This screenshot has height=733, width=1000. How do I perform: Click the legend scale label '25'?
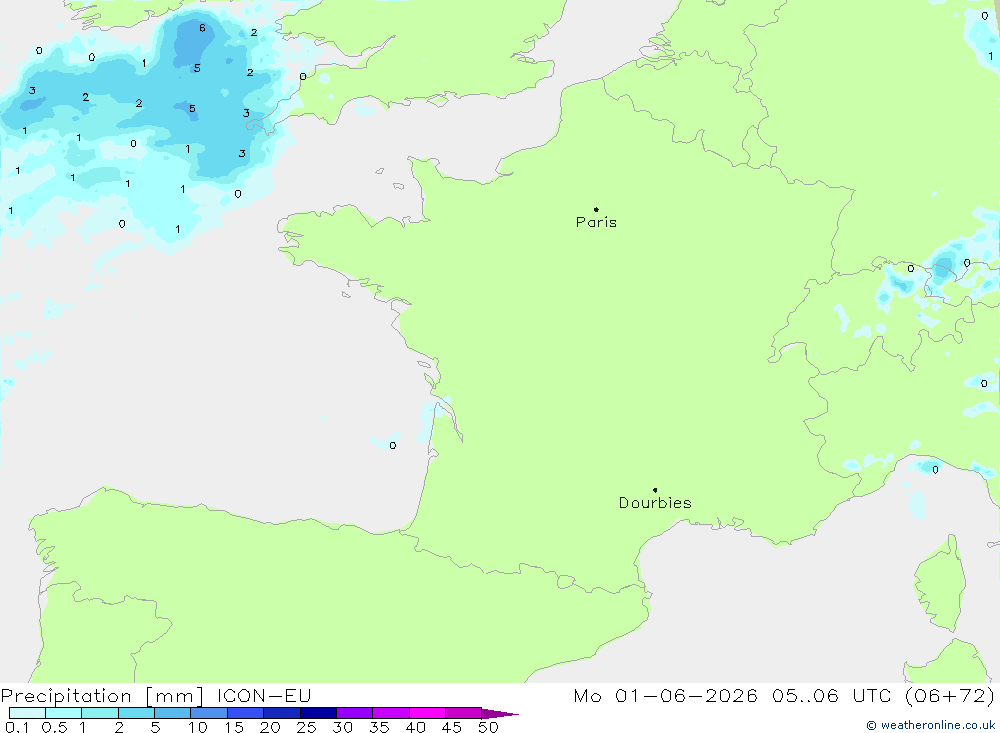(x=306, y=727)
